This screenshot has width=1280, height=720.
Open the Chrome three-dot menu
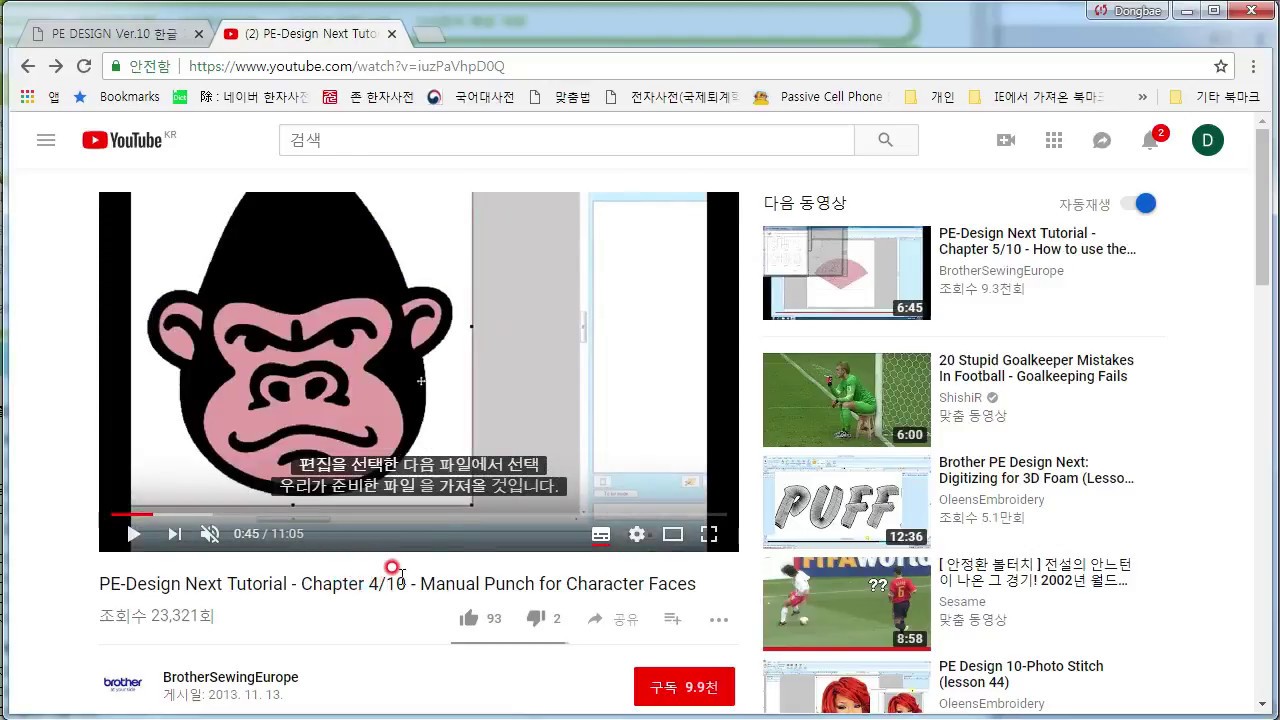point(1253,66)
